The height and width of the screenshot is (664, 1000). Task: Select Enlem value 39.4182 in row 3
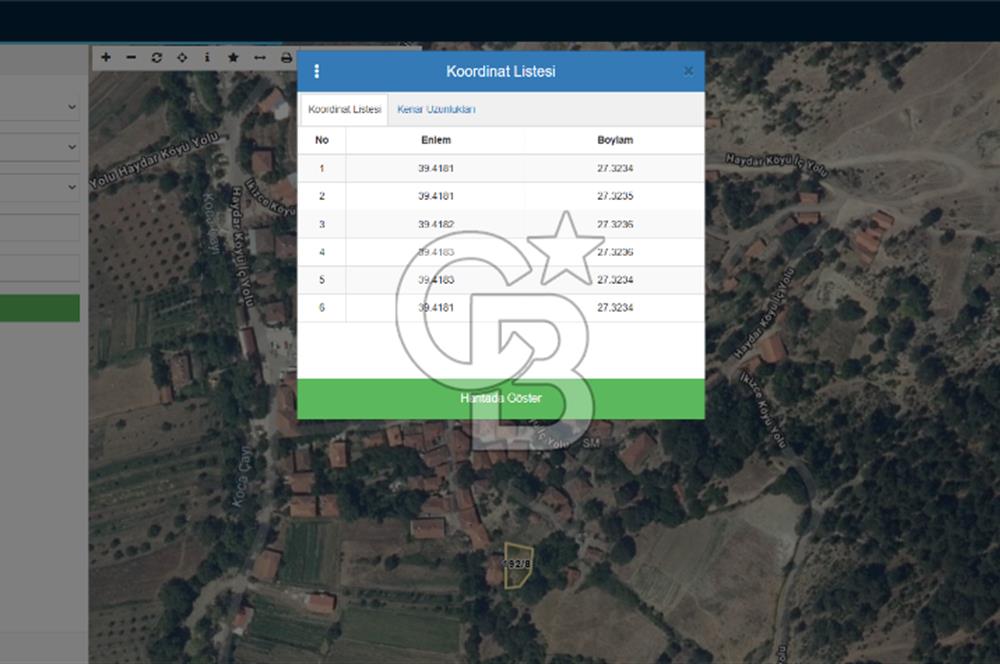[x=436, y=224]
